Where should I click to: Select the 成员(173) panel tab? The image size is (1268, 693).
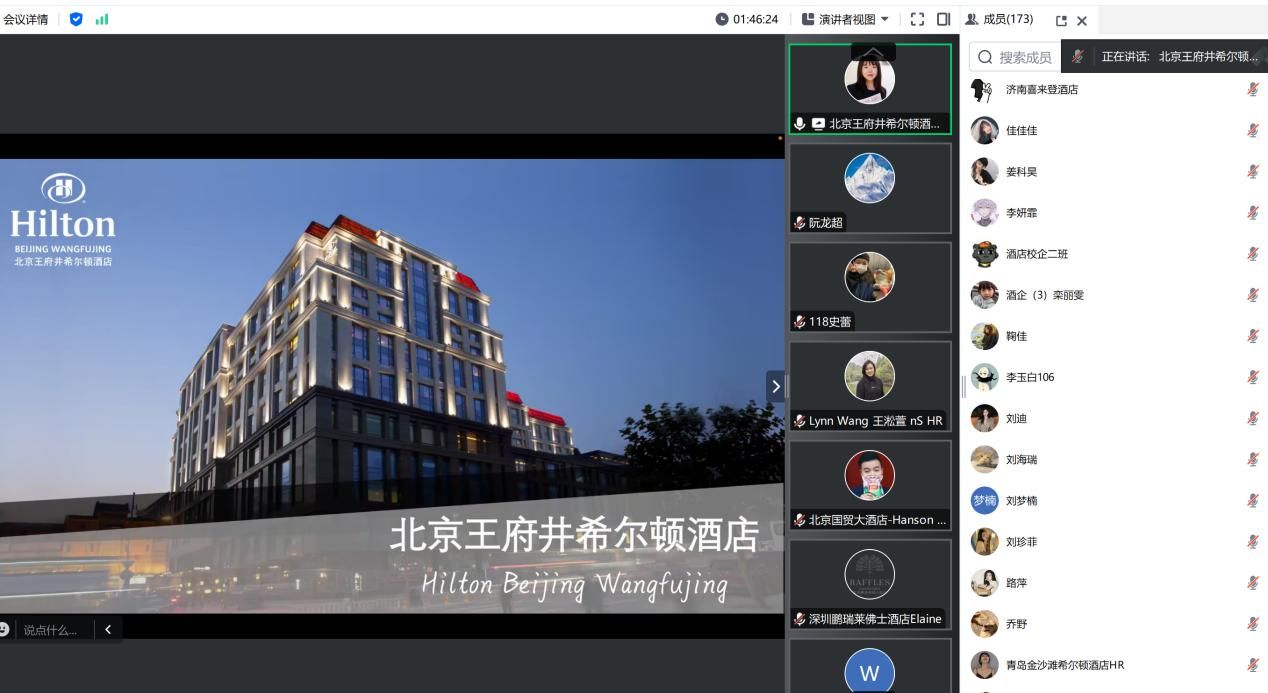point(999,19)
